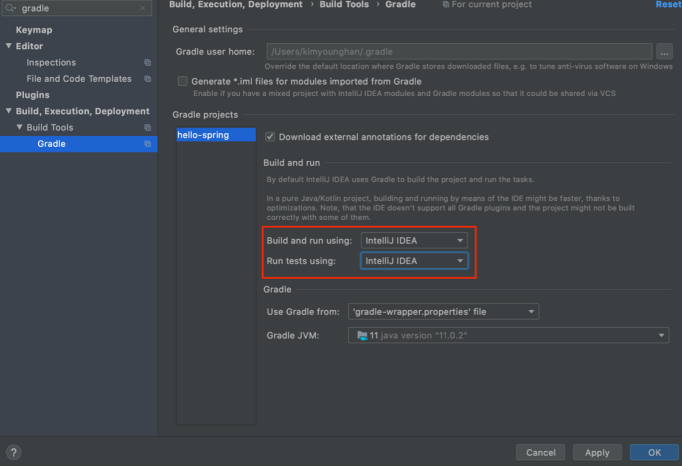The image size is (682, 466).
Task: Click the Apply button
Action: (597, 453)
